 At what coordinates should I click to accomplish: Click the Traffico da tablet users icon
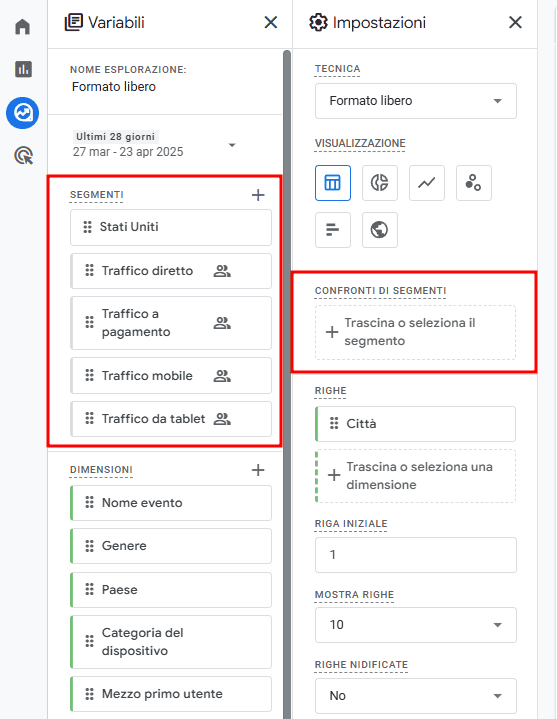point(222,419)
